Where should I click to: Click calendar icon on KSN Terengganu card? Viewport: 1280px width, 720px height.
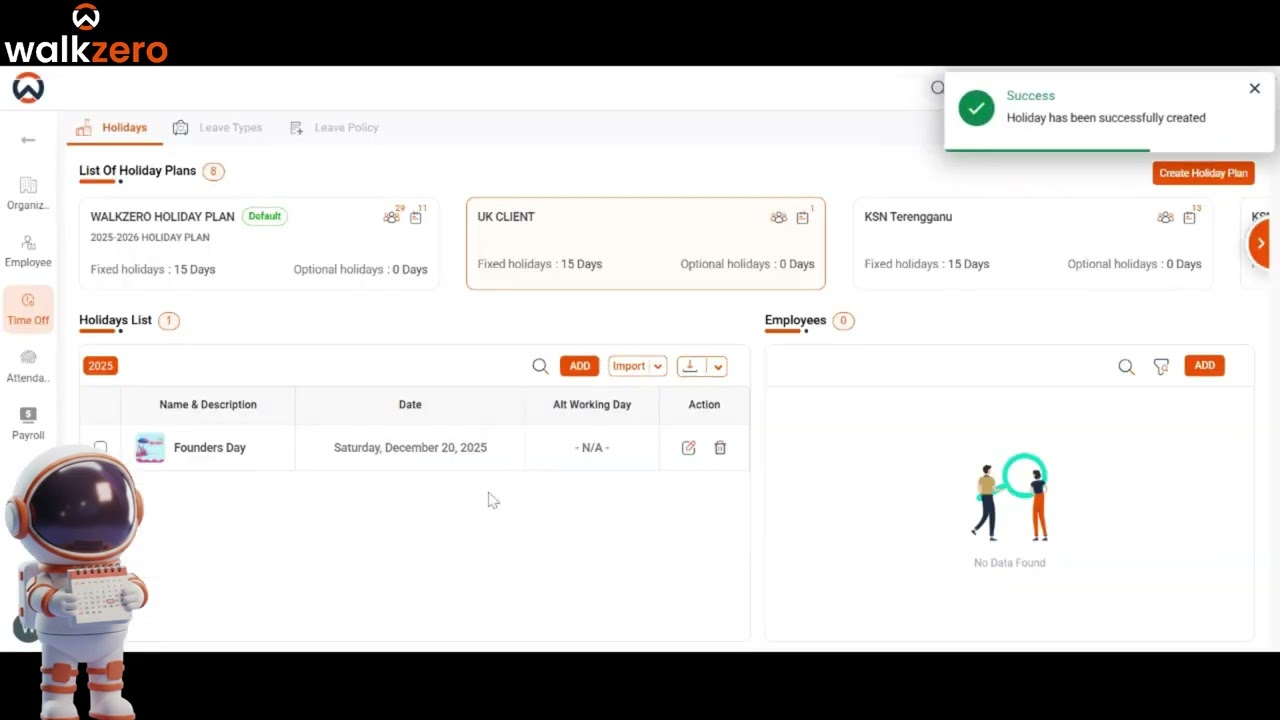tap(1190, 217)
